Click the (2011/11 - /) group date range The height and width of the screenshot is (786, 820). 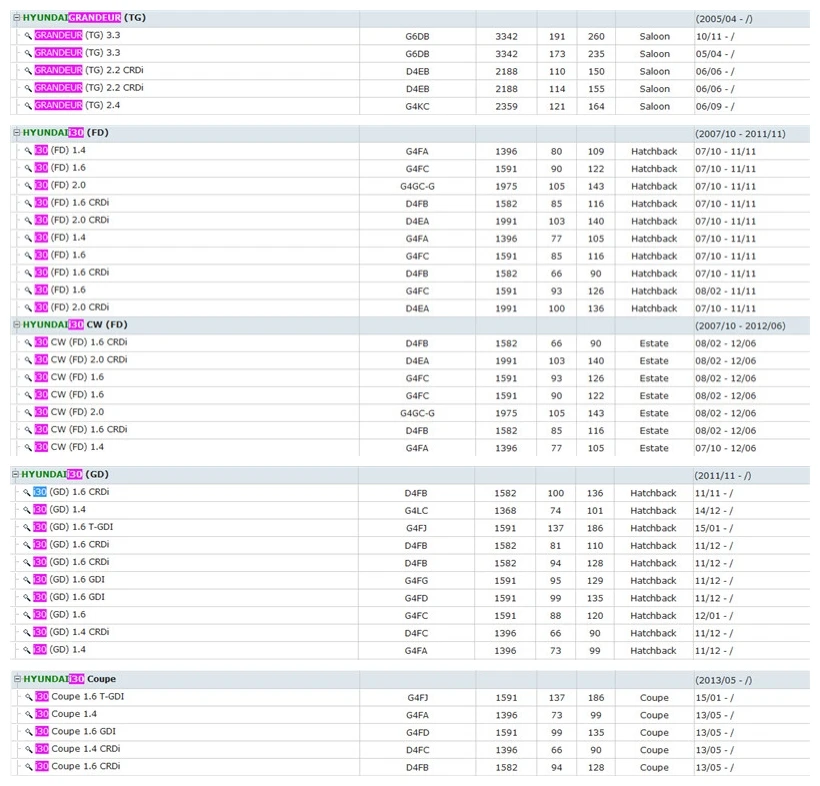pos(723,475)
